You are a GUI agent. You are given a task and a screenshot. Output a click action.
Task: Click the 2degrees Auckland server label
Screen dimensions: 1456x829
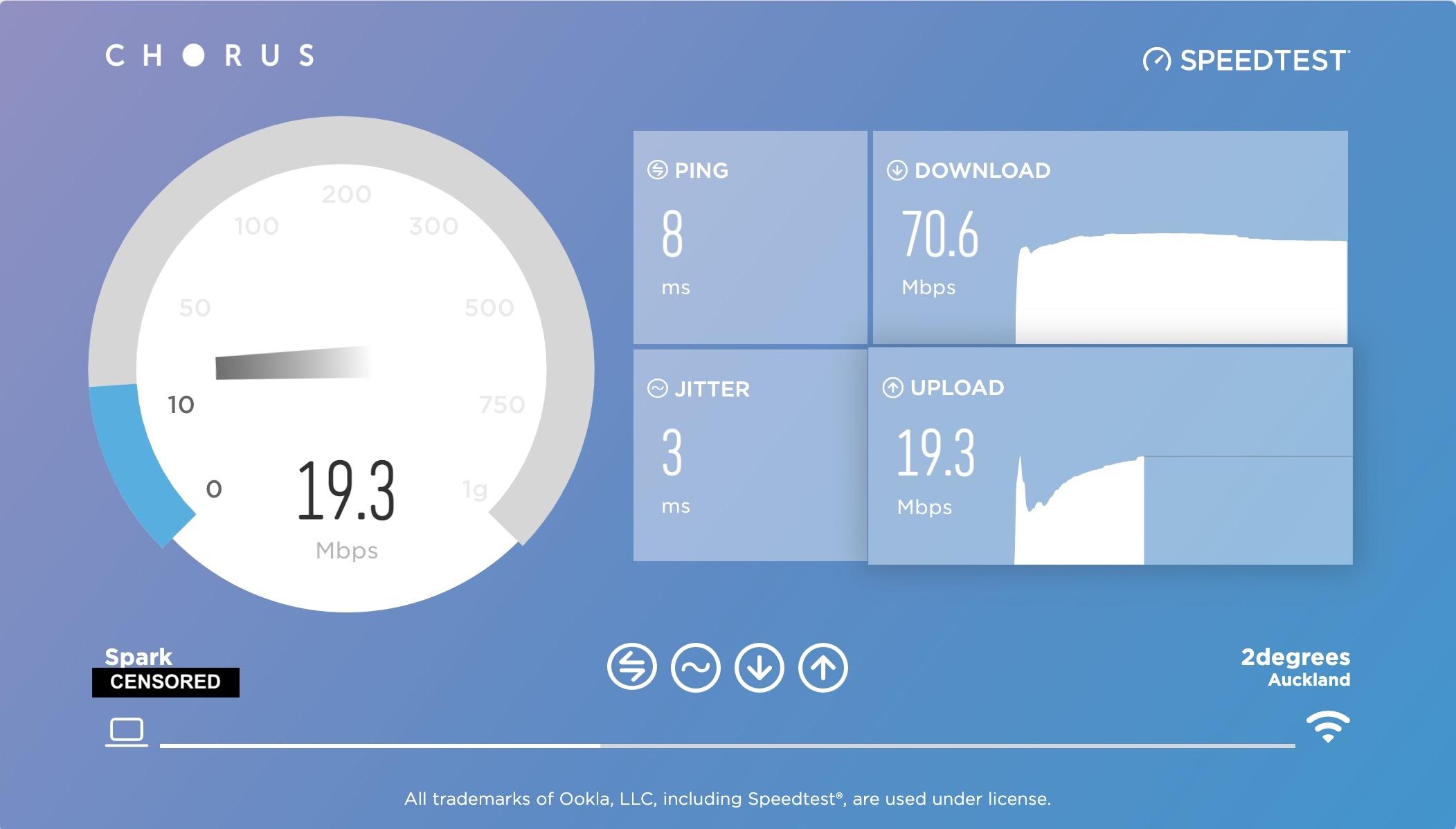pyautogui.click(x=1295, y=667)
